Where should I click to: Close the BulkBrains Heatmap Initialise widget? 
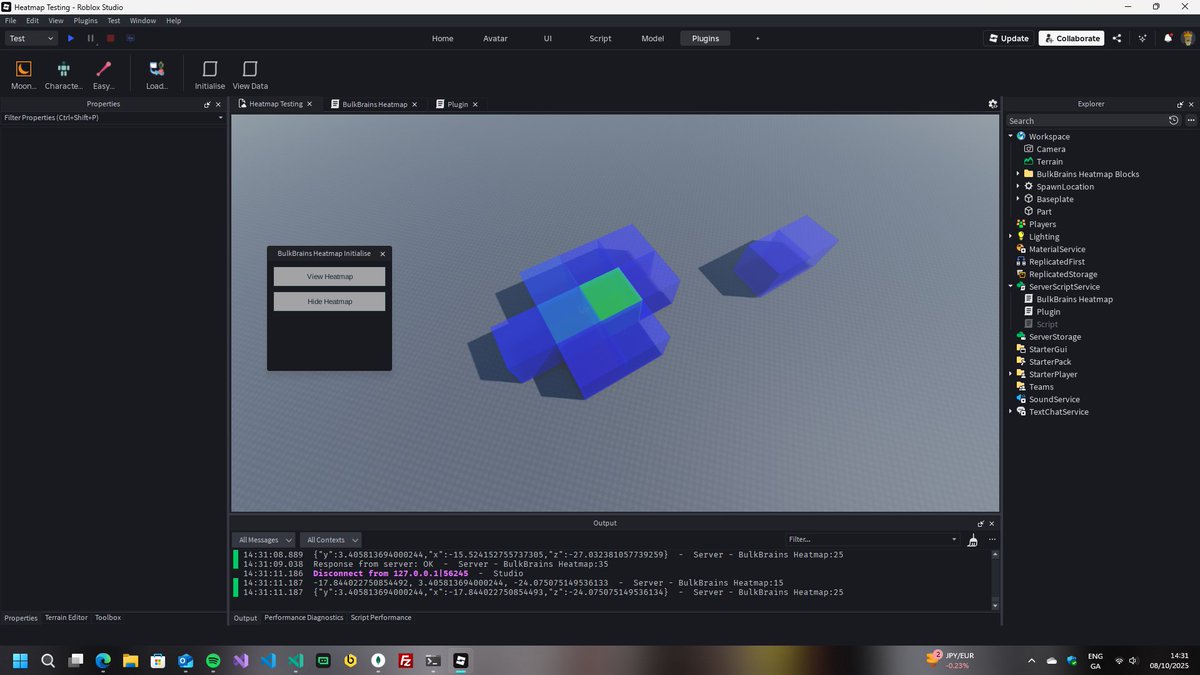point(383,254)
